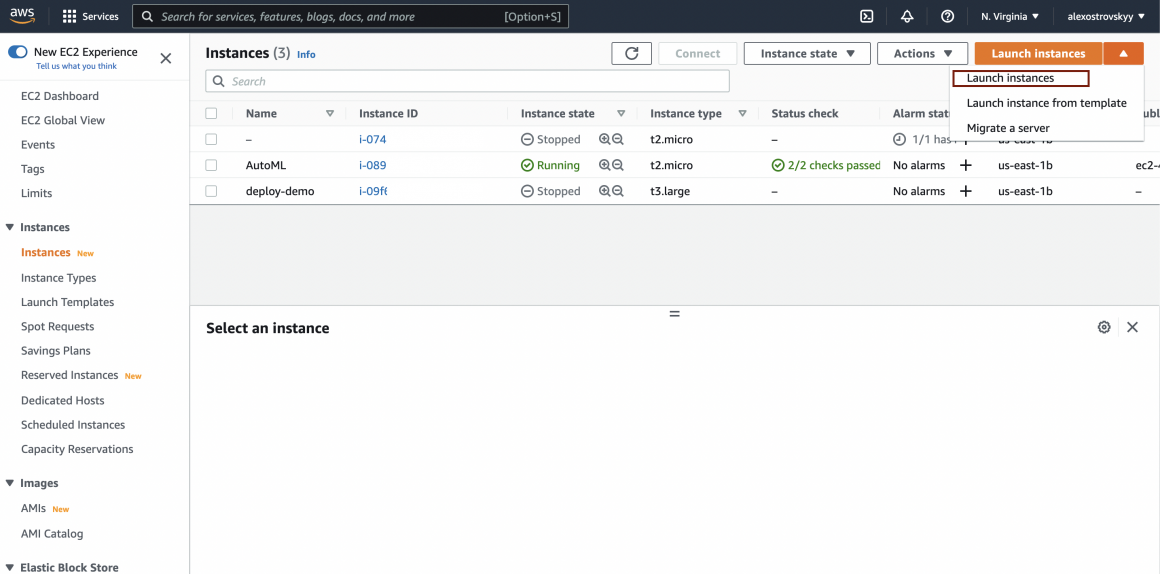The height and width of the screenshot is (574, 1160).
Task: Open the help question mark icon
Action: 947,16
